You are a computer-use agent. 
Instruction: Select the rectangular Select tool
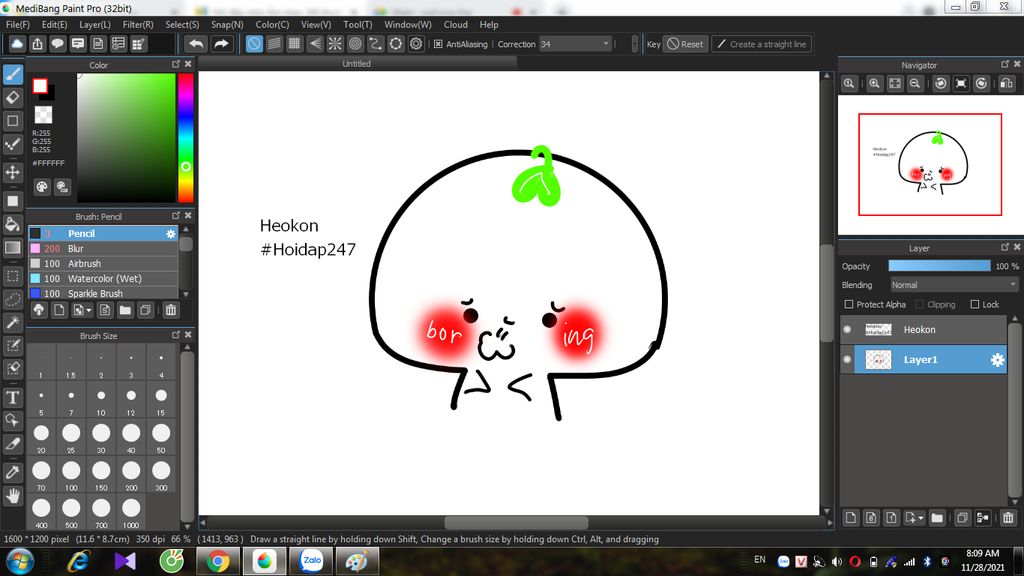tap(12, 276)
